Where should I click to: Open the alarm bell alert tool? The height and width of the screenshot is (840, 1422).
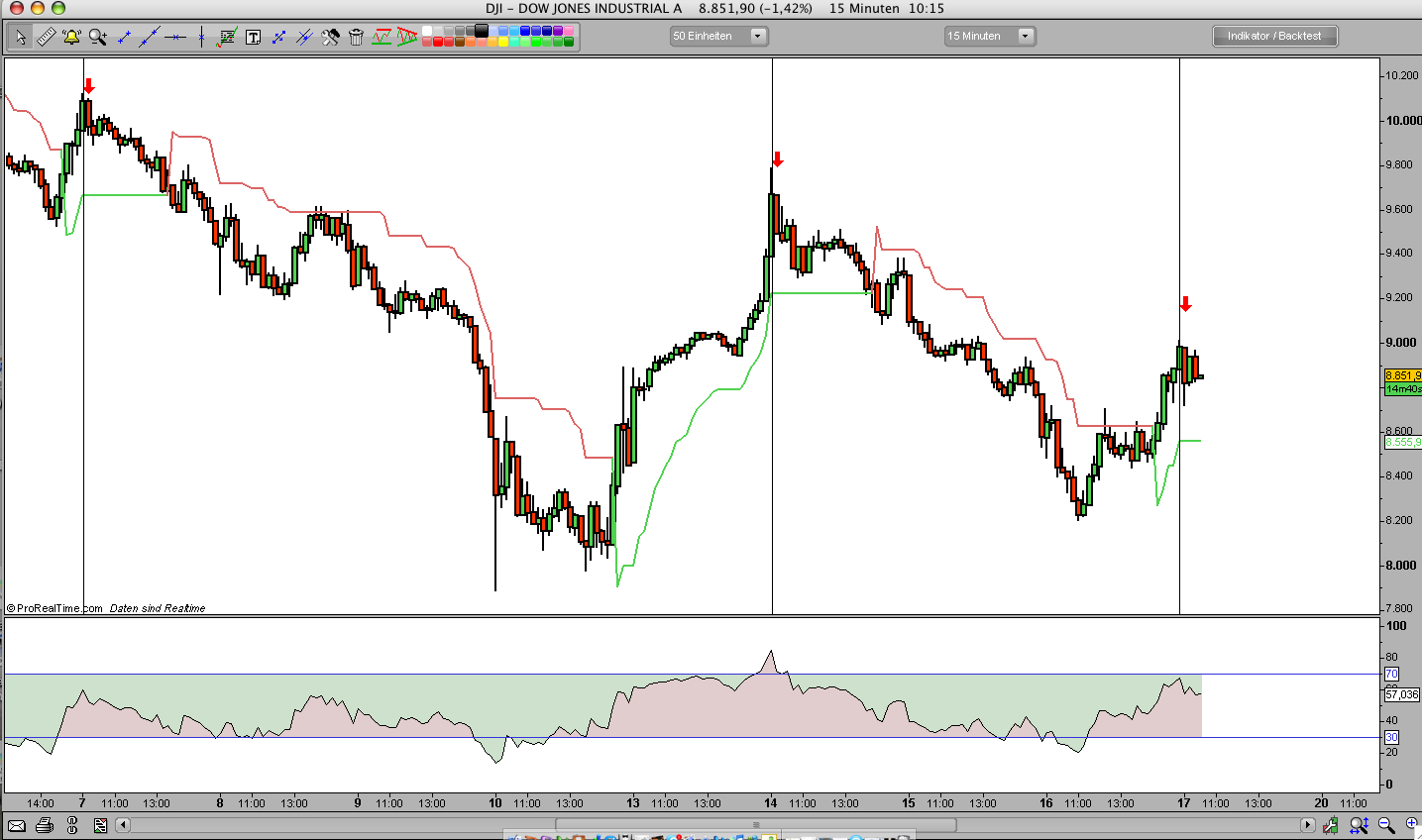[x=71, y=38]
